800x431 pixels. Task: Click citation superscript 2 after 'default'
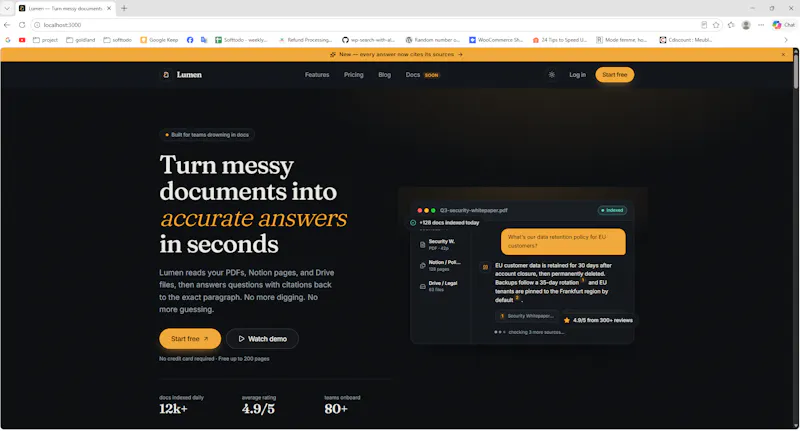[517, 298]
